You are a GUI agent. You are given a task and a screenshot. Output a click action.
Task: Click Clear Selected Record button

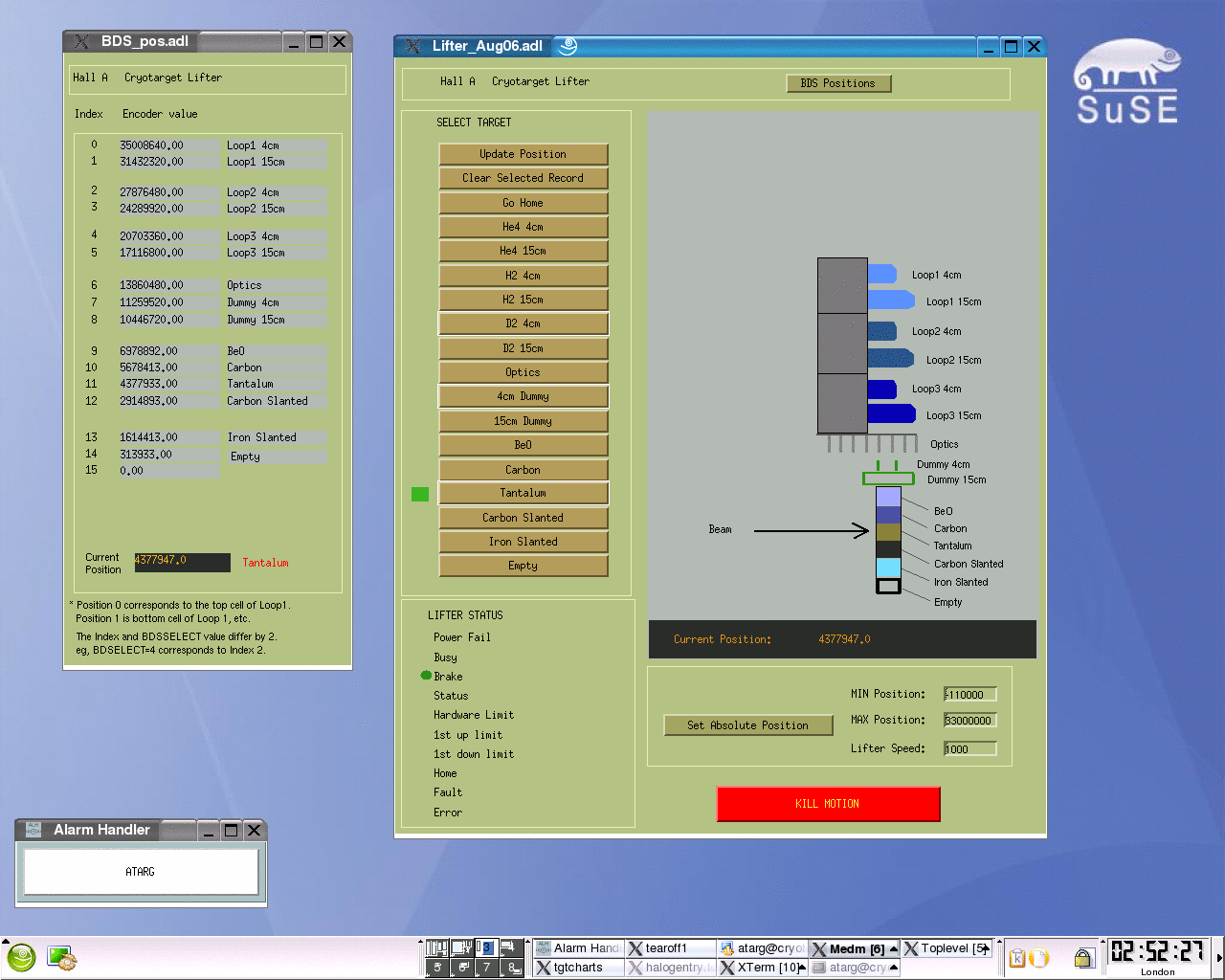tap(523, 178)
